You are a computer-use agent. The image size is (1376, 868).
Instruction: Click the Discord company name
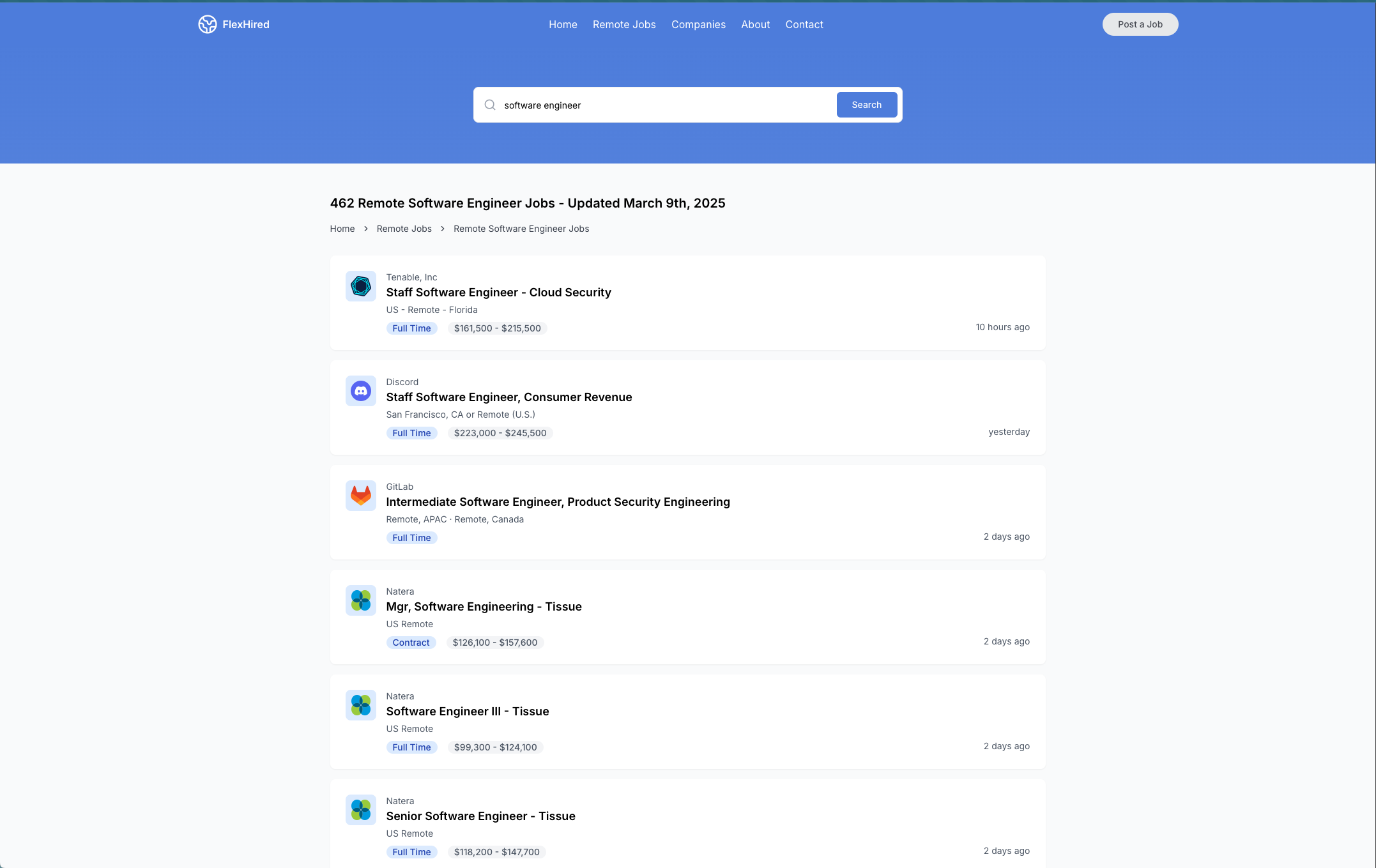[x=402, y=382]
